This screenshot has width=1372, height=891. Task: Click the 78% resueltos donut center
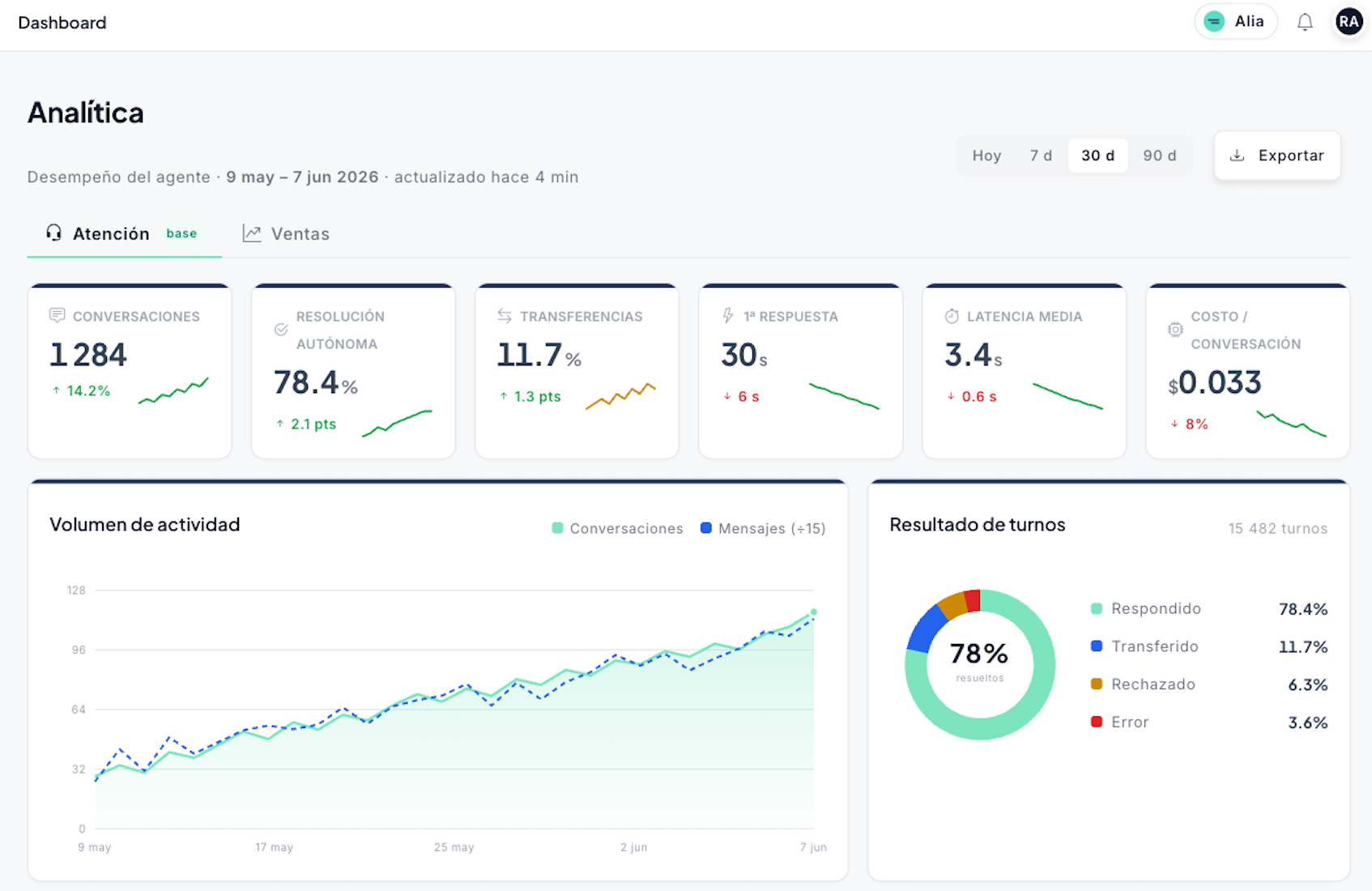tap(979, 660)
